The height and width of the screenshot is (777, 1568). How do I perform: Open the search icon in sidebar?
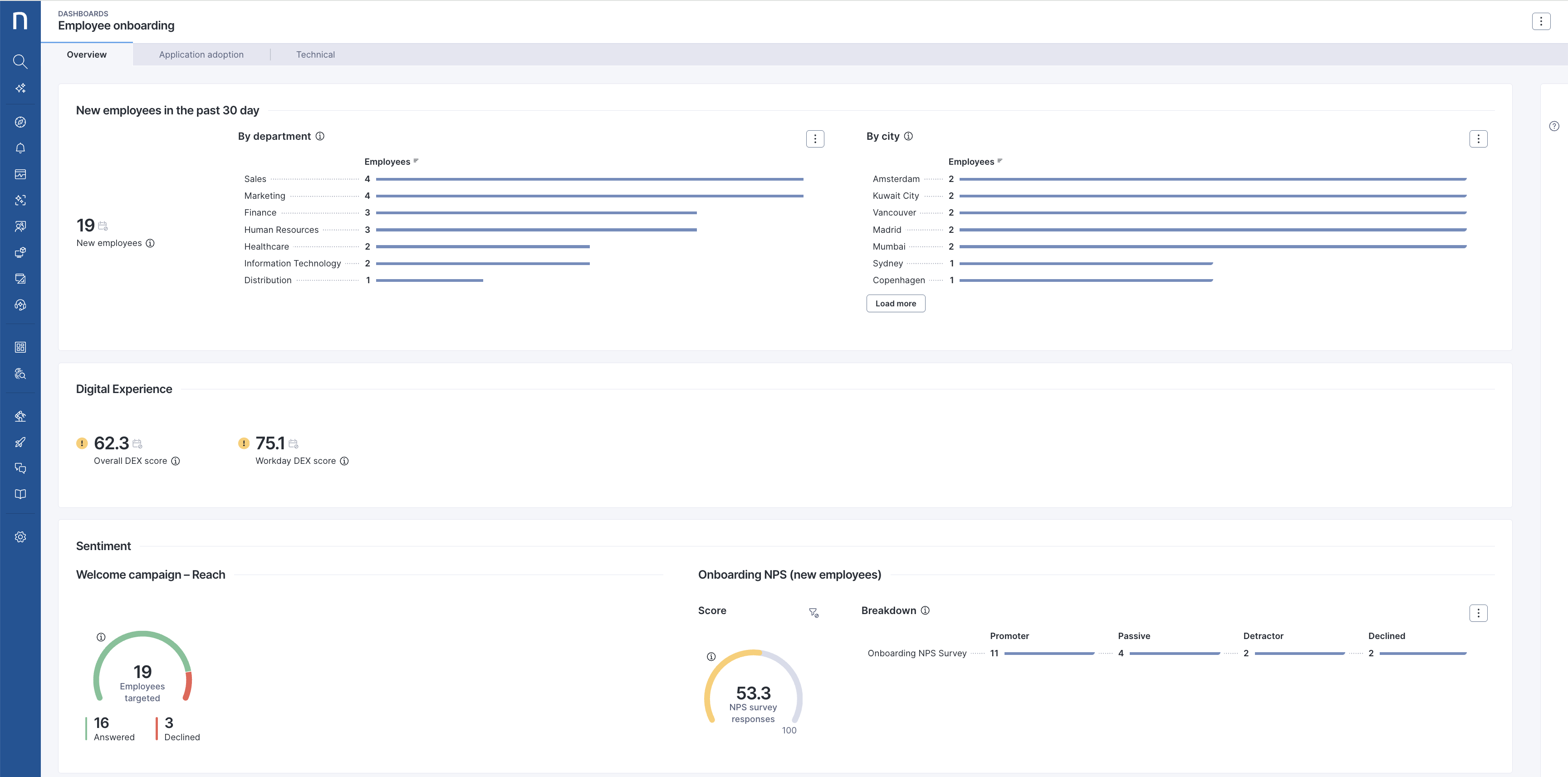point(20,62)
